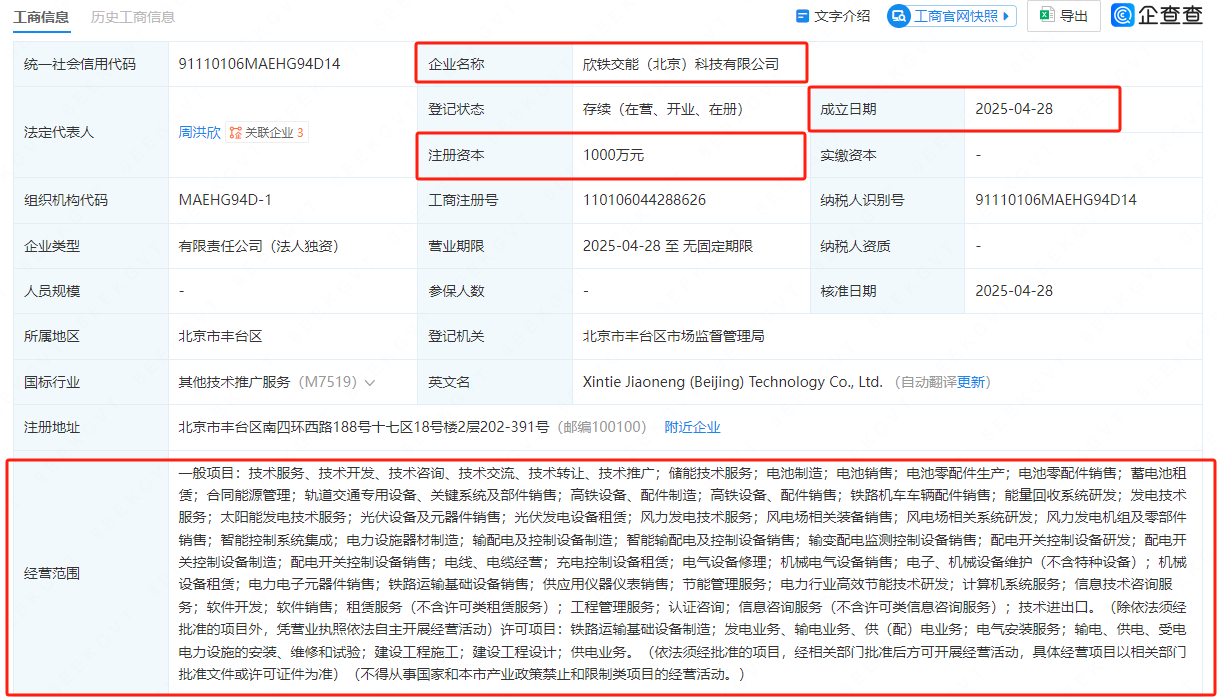1218x698 pixels.
Task: Select company name 欣铁交能（北京）科技有限公司
Action: coord(680,64)
